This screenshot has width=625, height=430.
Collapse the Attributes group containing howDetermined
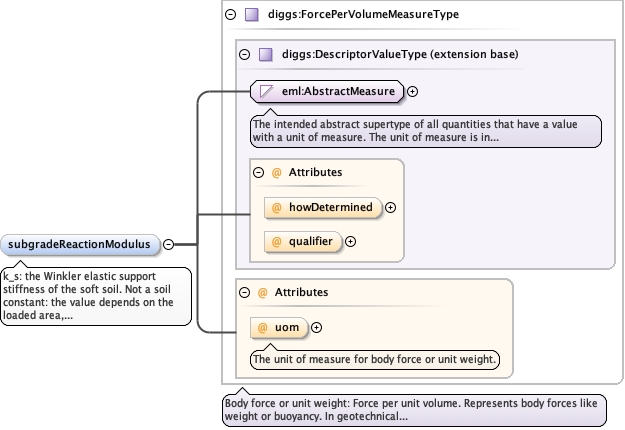[258, 172]
